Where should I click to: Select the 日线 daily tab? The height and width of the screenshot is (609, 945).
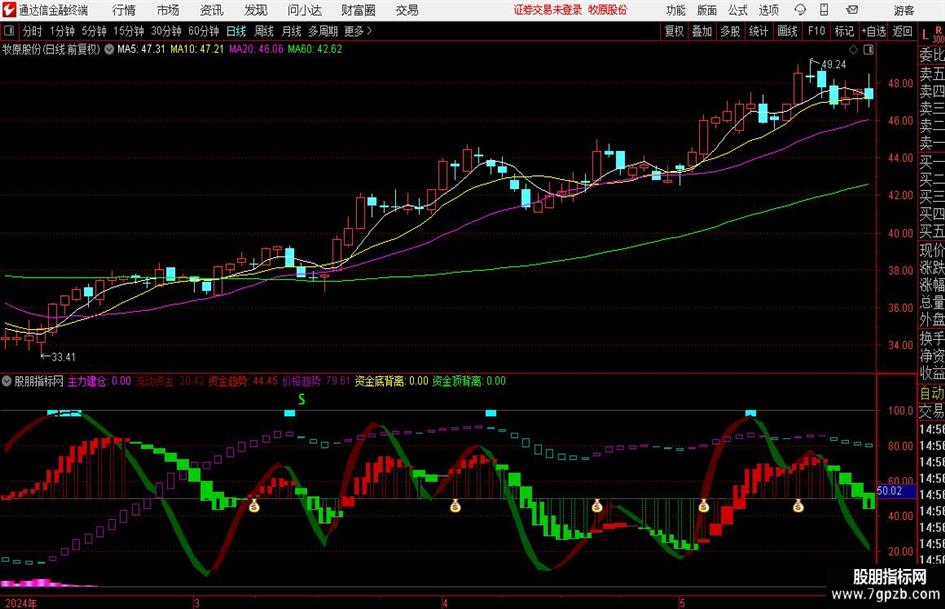(236, 31)
